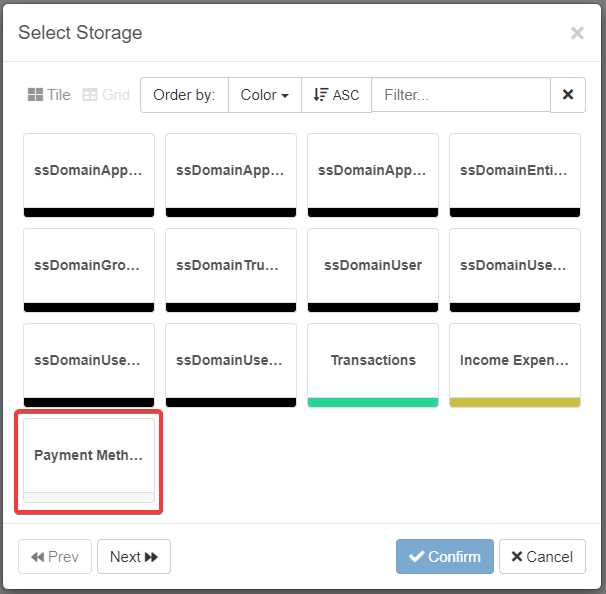Go back with the Prev button
The height and width of the screenshot is (594, 606).
[x=55, y=557]
